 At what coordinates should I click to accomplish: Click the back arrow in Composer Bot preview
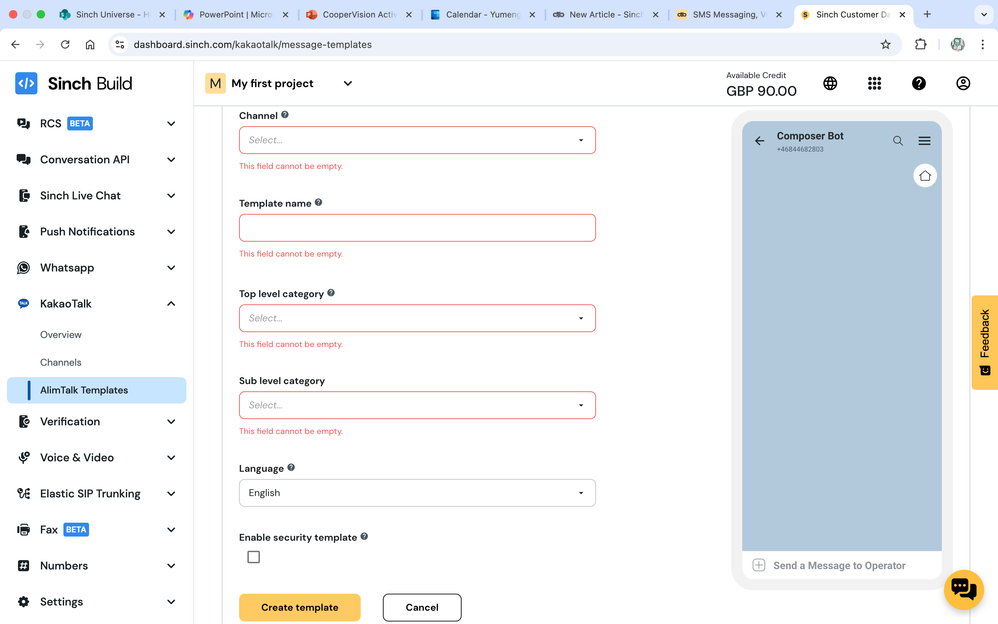coord(759,141)
